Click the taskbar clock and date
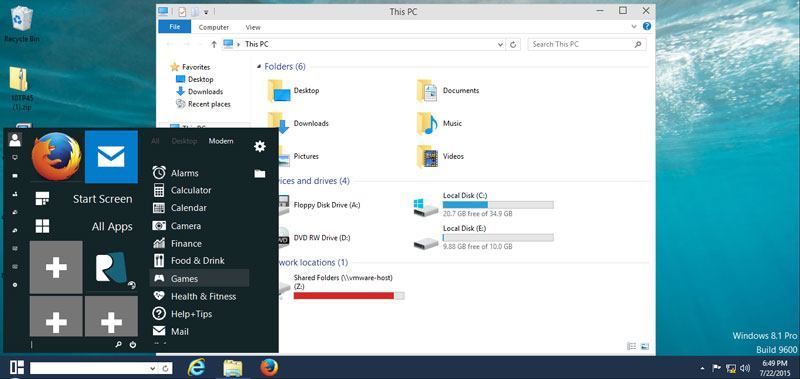Screen dimensions: 800x379 776,368
